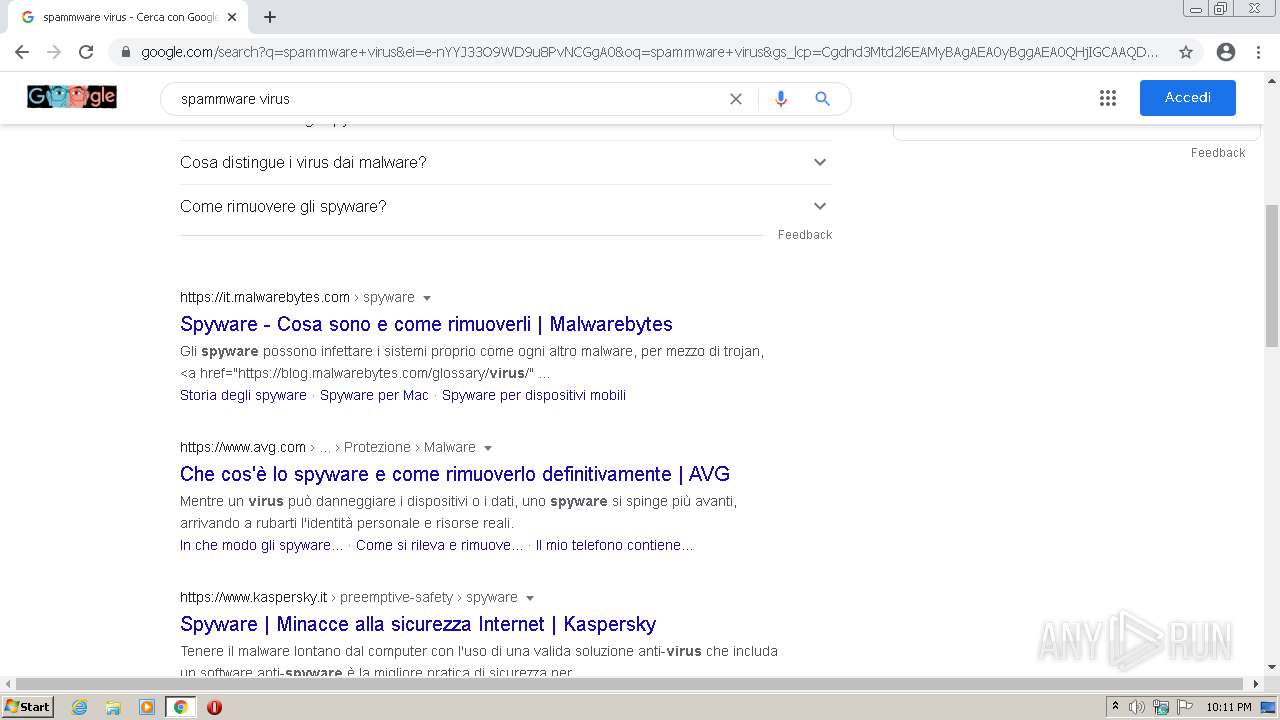Open 'Storia degli spyware' sitelink
The width and height of the screenshot is (1280, 720).
243,395
